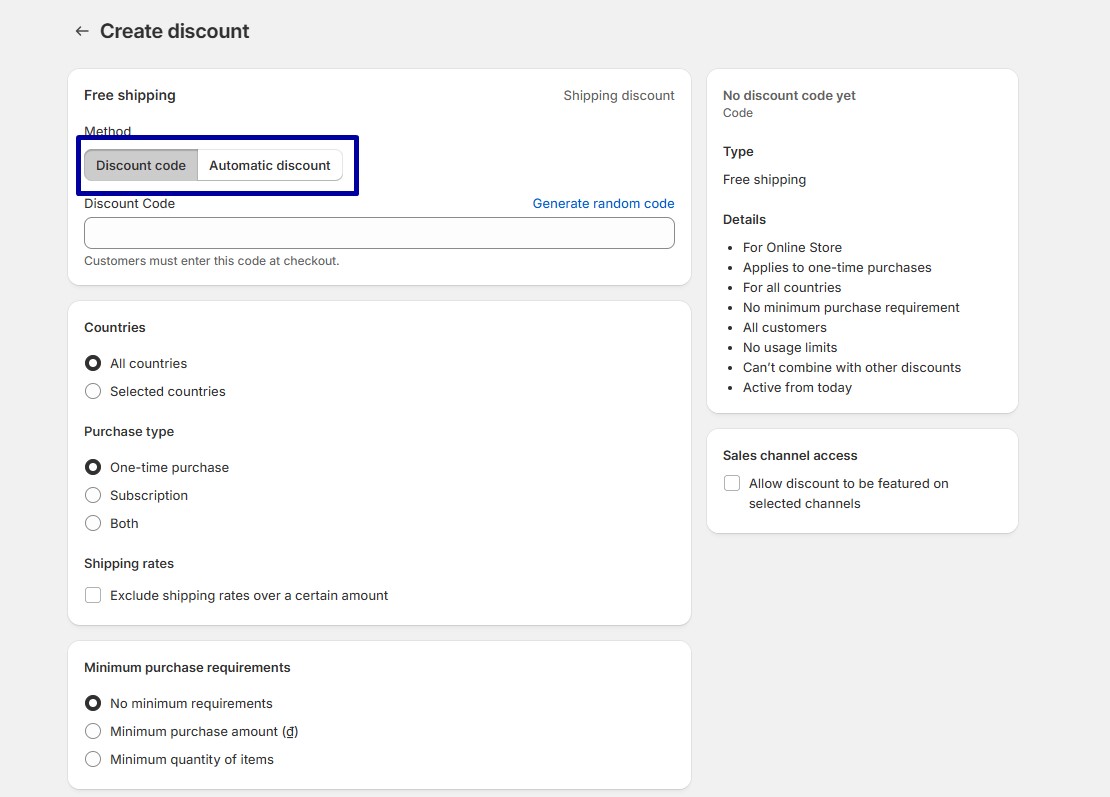Image resolution: width=1110 pixels, height=797 pixels.
Task: Click the Create discount page title
Action: [174, 31]
